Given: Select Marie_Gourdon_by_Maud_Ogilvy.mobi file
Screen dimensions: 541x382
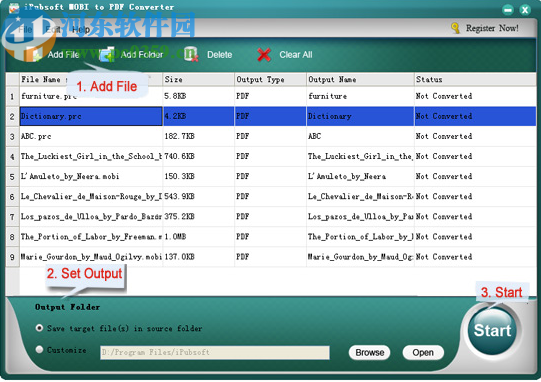Looking at the screenshot, I should 91,256.
